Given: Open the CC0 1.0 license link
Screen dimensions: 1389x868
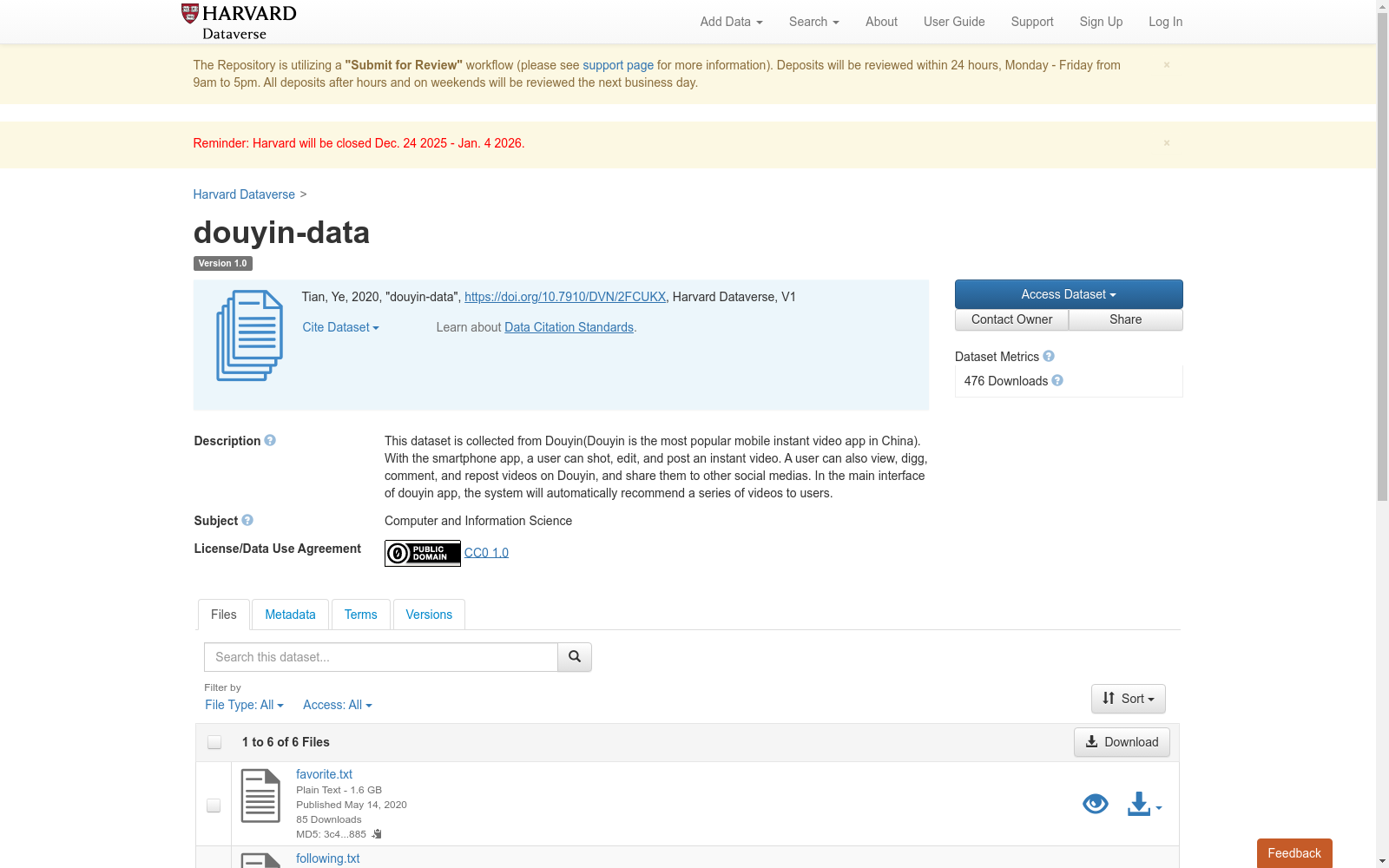Looking at the screenshot, I should (486, 553).
